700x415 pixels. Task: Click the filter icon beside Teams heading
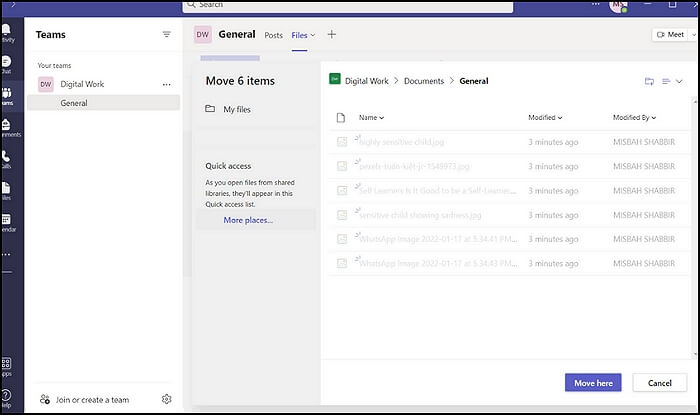pyautogui.click(x=167, y=34)
